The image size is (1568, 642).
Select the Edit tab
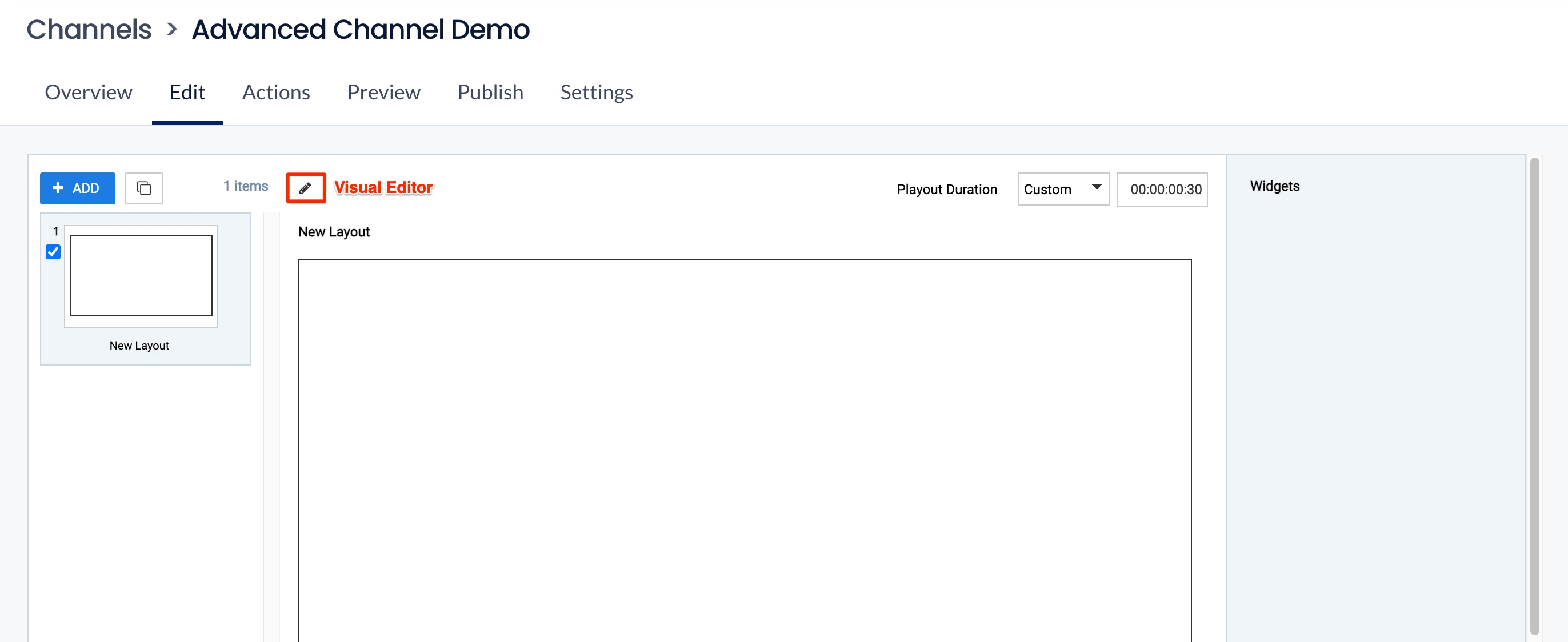click(x=187, y=93)
